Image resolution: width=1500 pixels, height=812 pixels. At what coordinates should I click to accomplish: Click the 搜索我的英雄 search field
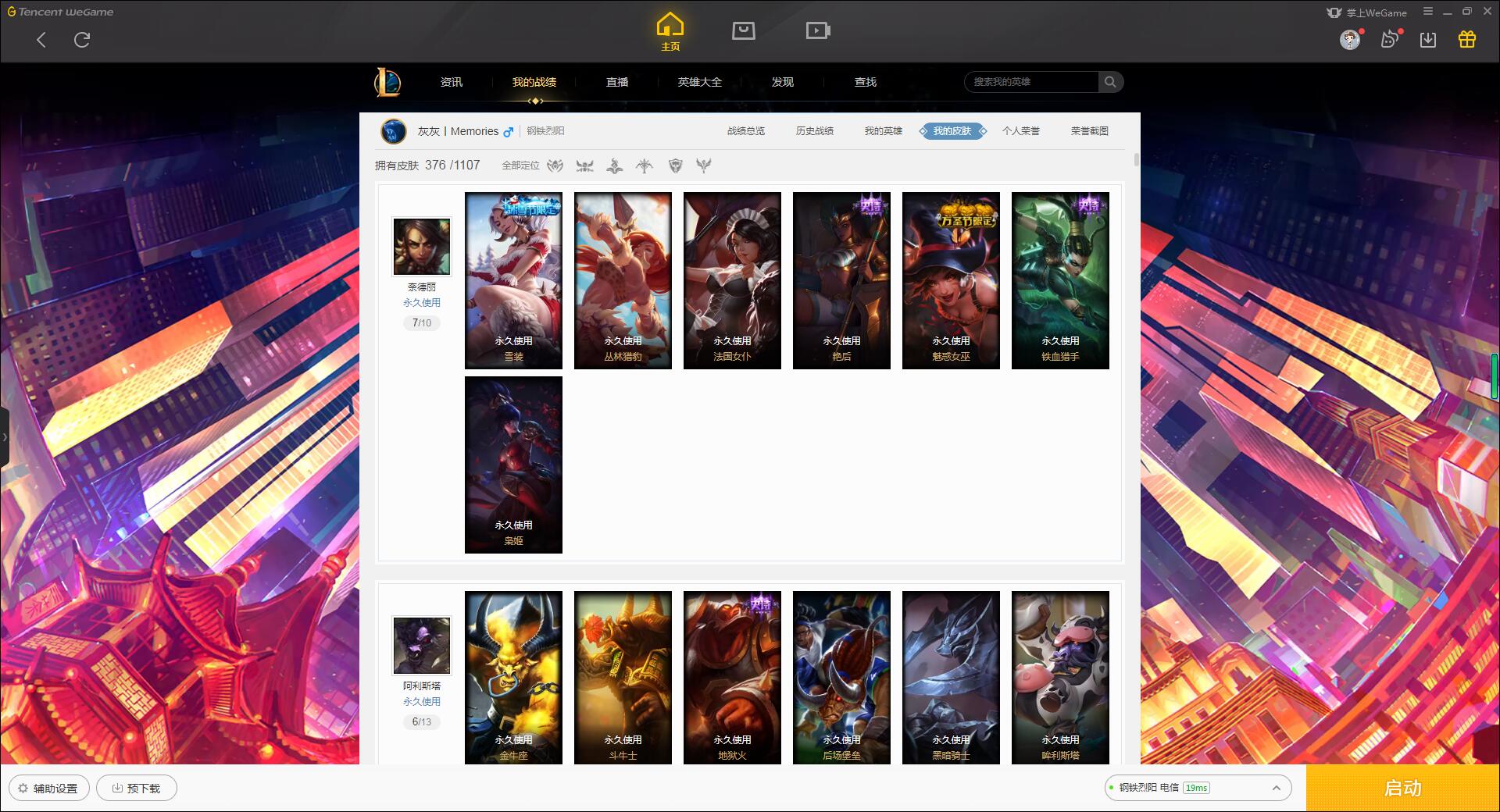click(1032, 82)
